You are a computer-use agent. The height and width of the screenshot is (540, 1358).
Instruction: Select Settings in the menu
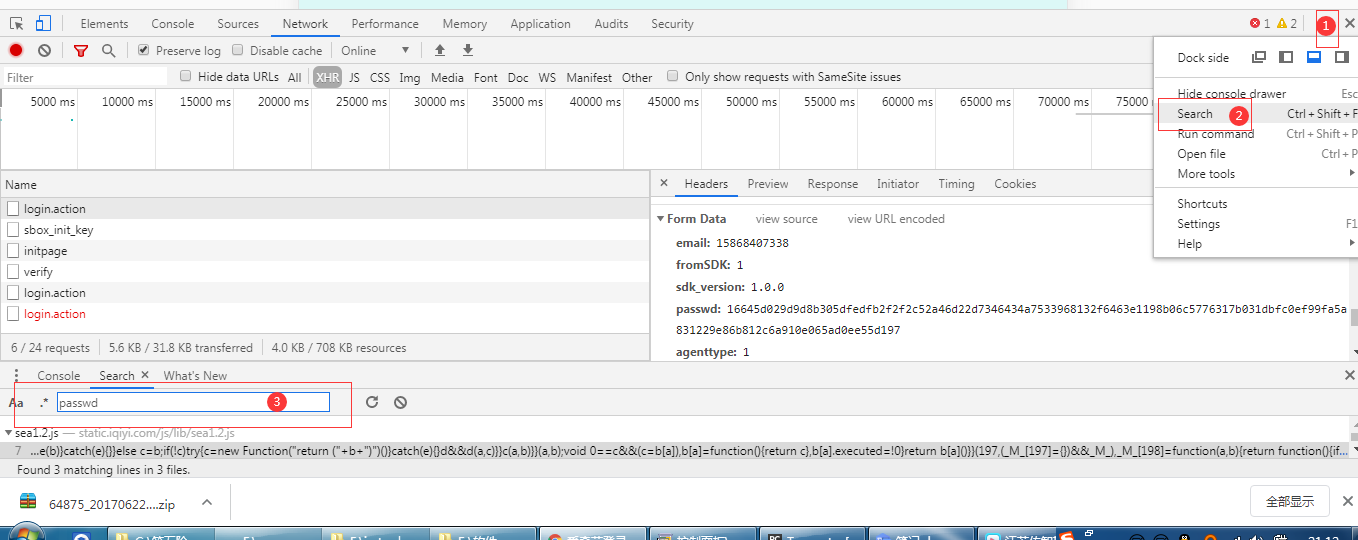coord(1198,224)
